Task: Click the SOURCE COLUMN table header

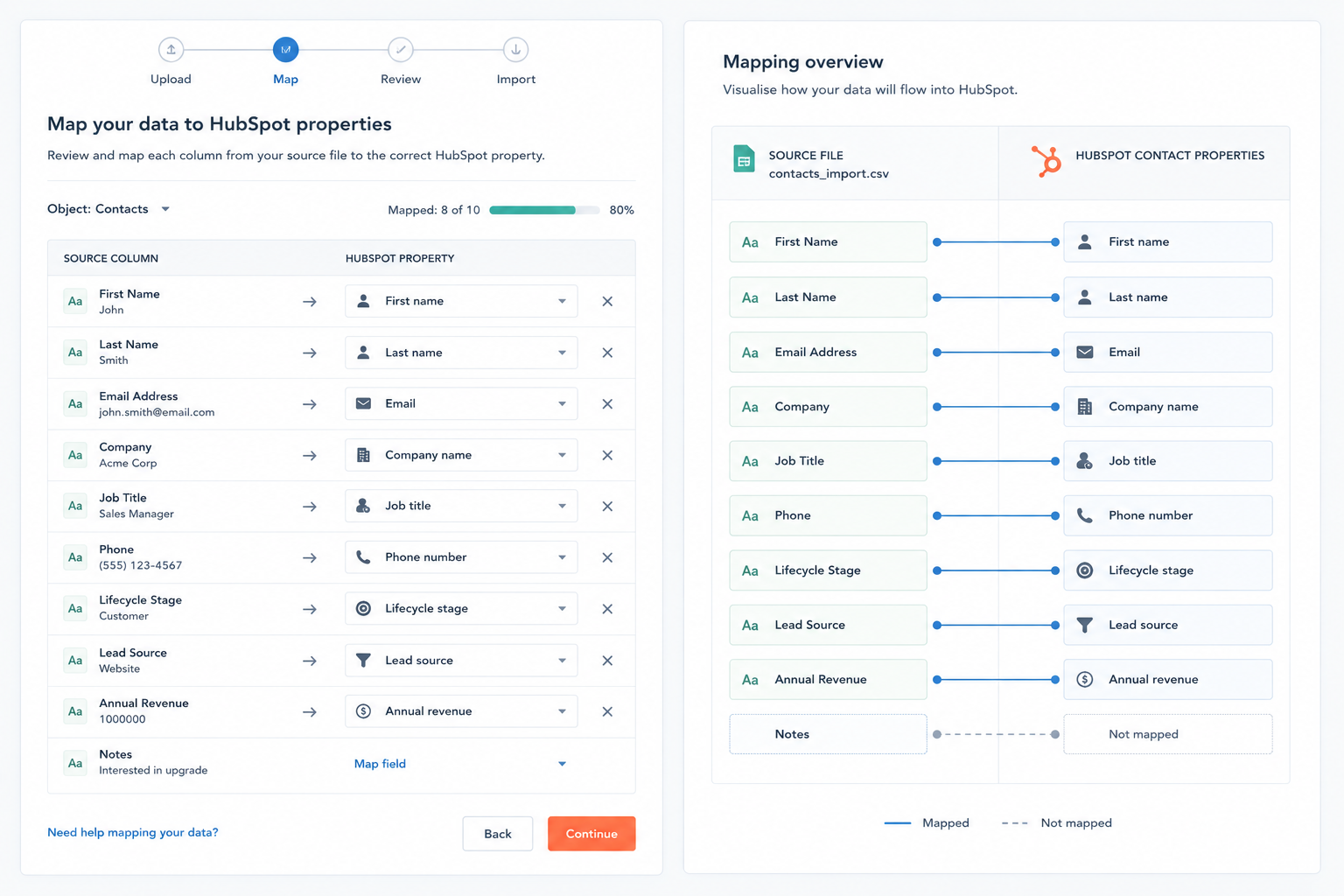Action: click(x=111, y=258)
